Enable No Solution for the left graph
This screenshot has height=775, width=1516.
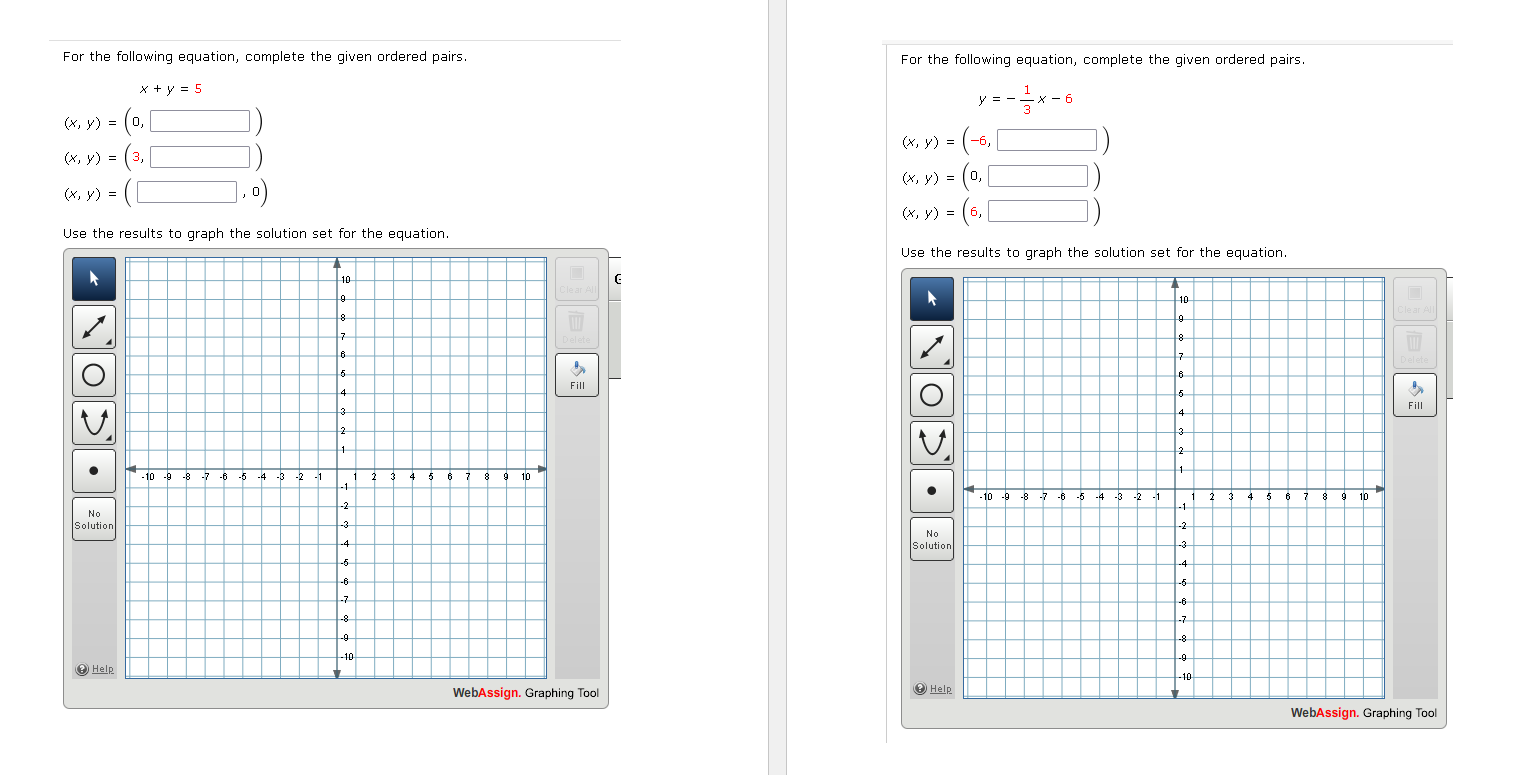tap(93, 518)
